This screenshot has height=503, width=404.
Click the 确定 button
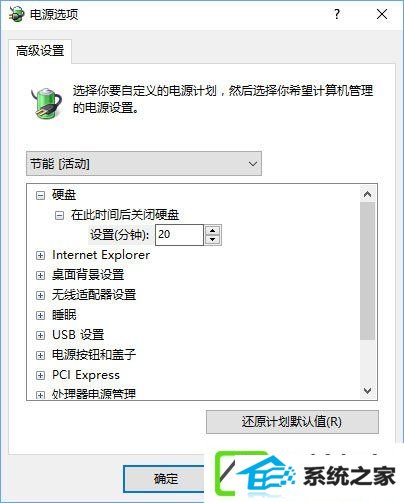[166, 479]
